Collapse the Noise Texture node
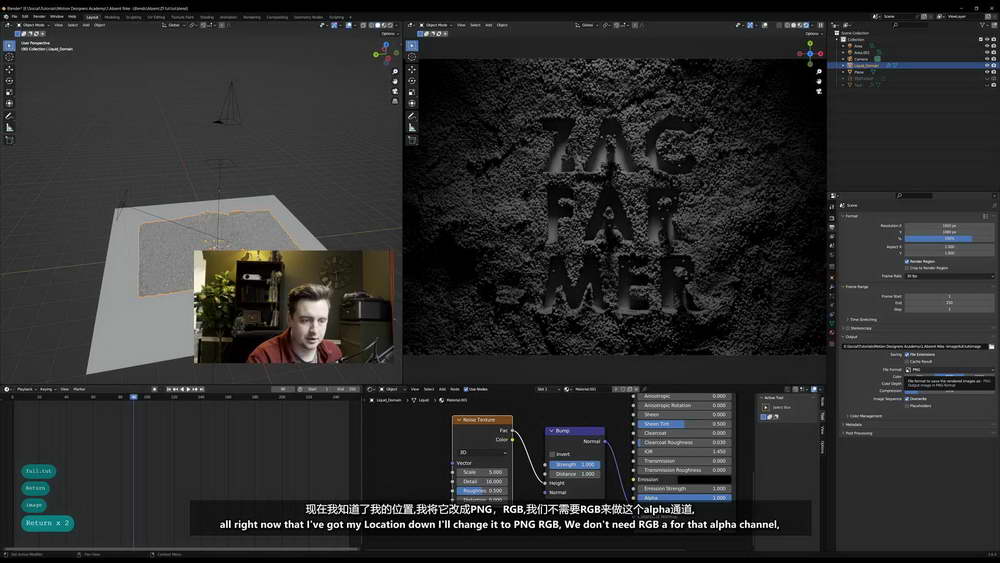 [459, 420]
